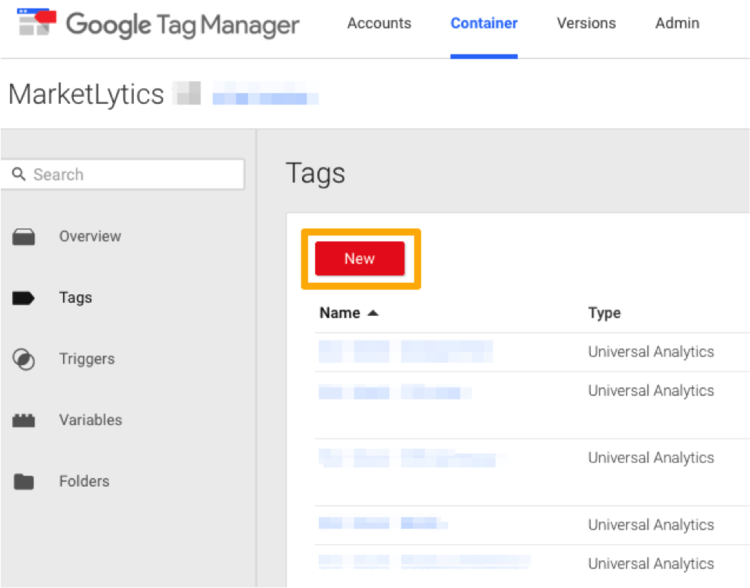
Task: Open the last visible blurred tag link
Action: pos(424,561)
